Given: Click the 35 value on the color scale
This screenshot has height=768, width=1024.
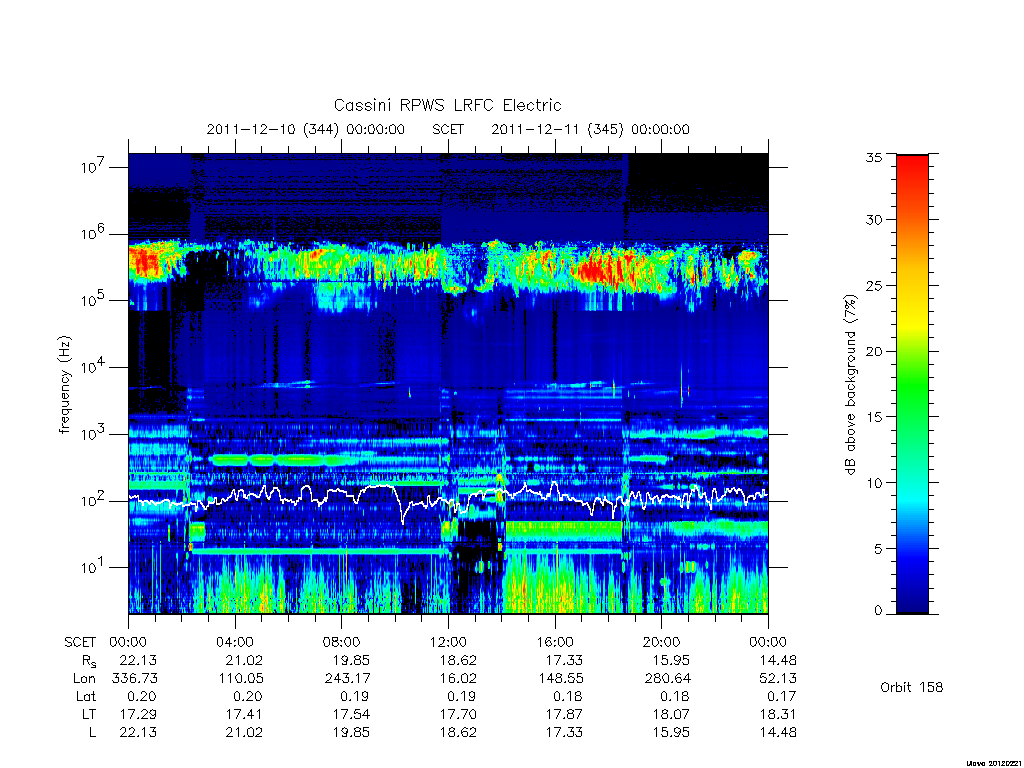Looking at the screenshot, I should point(873,157).
